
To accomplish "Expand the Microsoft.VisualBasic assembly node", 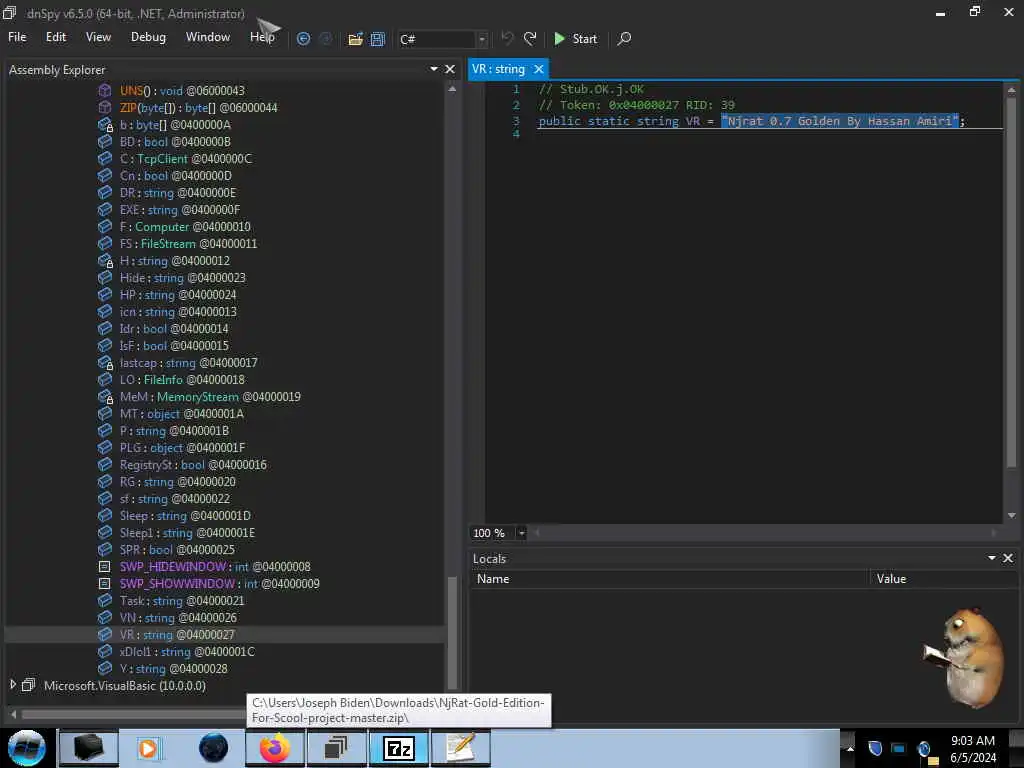I will 12,685.
